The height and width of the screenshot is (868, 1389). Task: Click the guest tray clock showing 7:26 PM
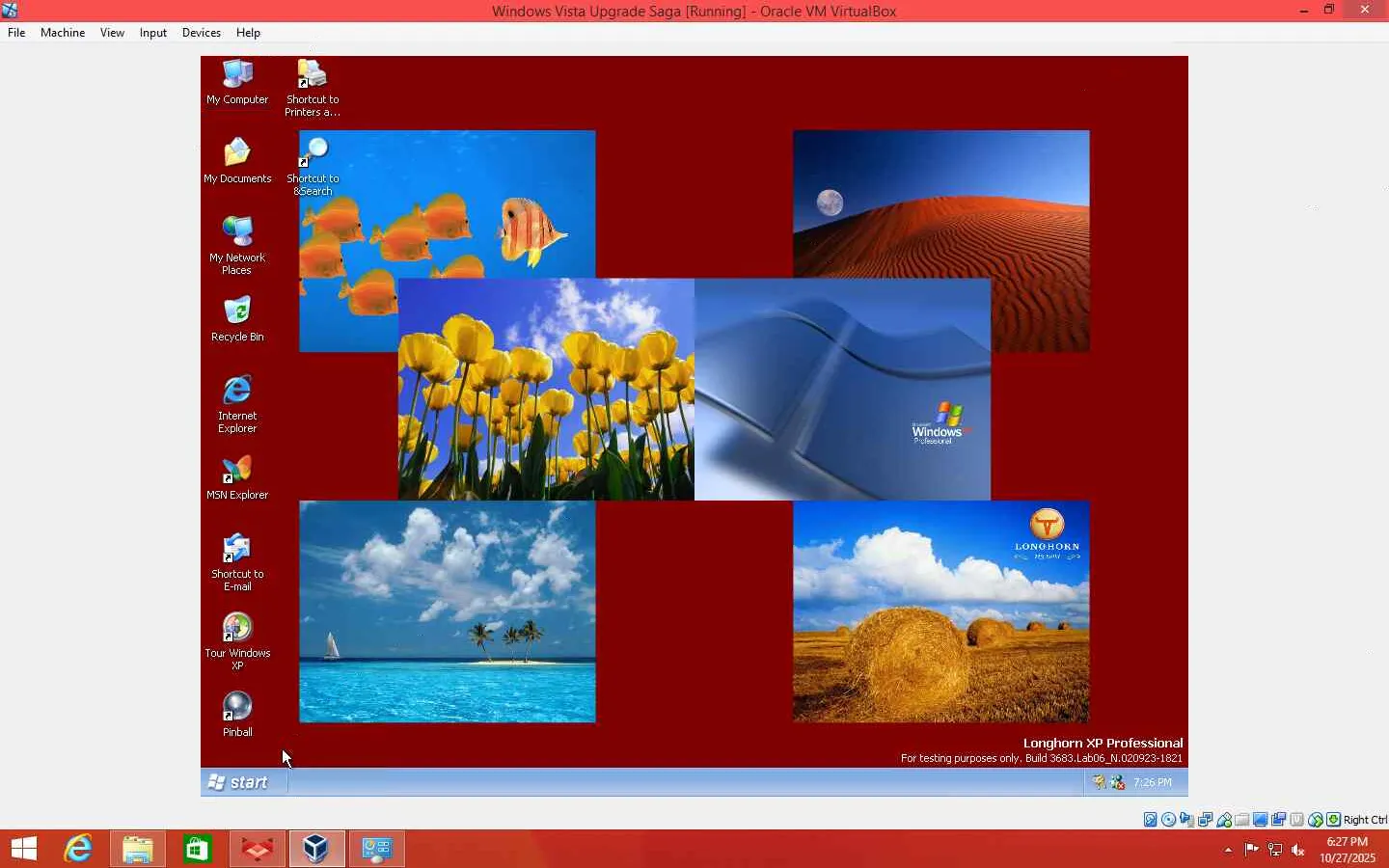tap(1153, 782)
